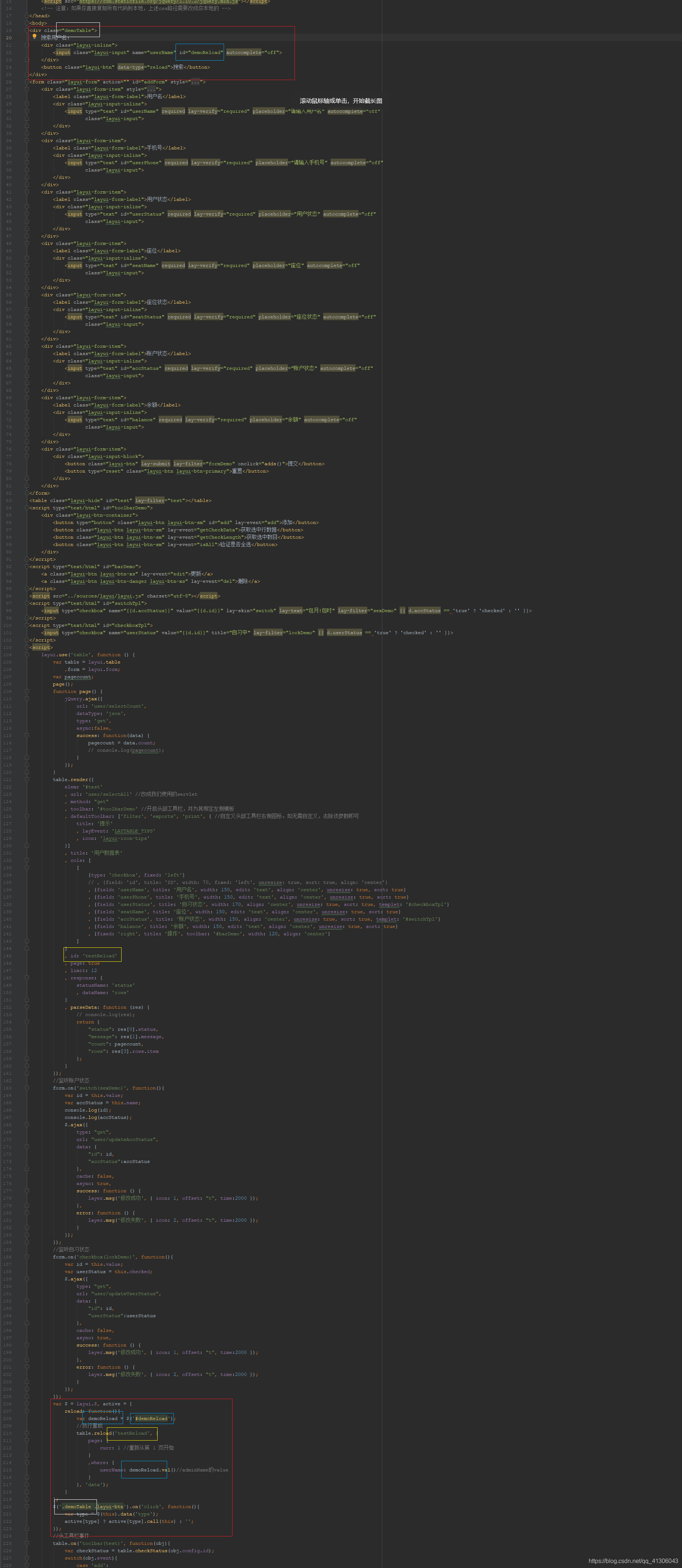Click the '#demoReload' jQuery selector
Viewport: 682px width, 1568px height.
151,1418
